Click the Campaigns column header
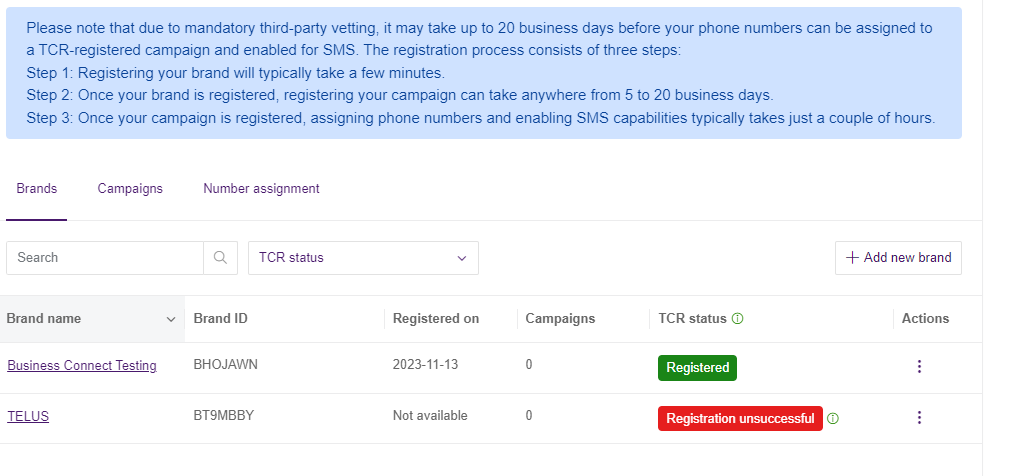The image size is (1010, 476). point(560,319)
